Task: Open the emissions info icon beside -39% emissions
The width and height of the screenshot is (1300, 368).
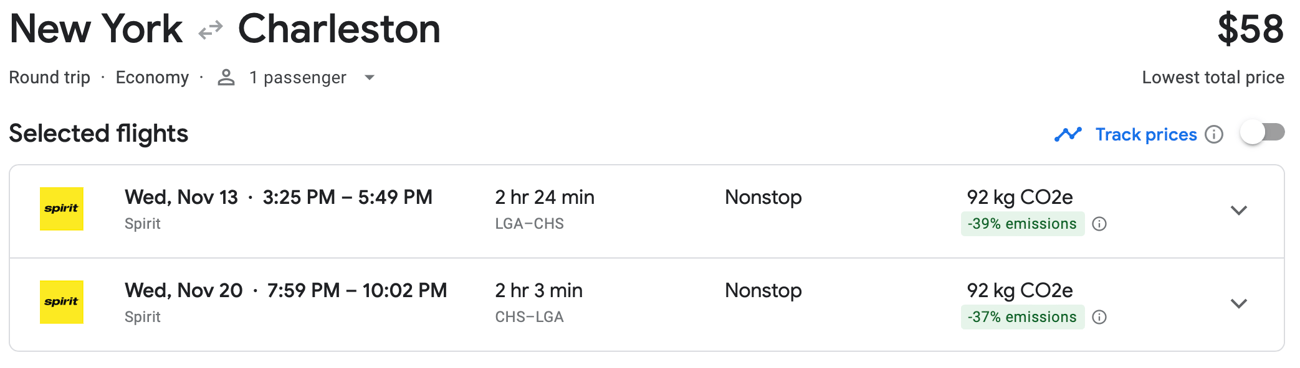Action: pyautogui.click(x=1099, y=224)
